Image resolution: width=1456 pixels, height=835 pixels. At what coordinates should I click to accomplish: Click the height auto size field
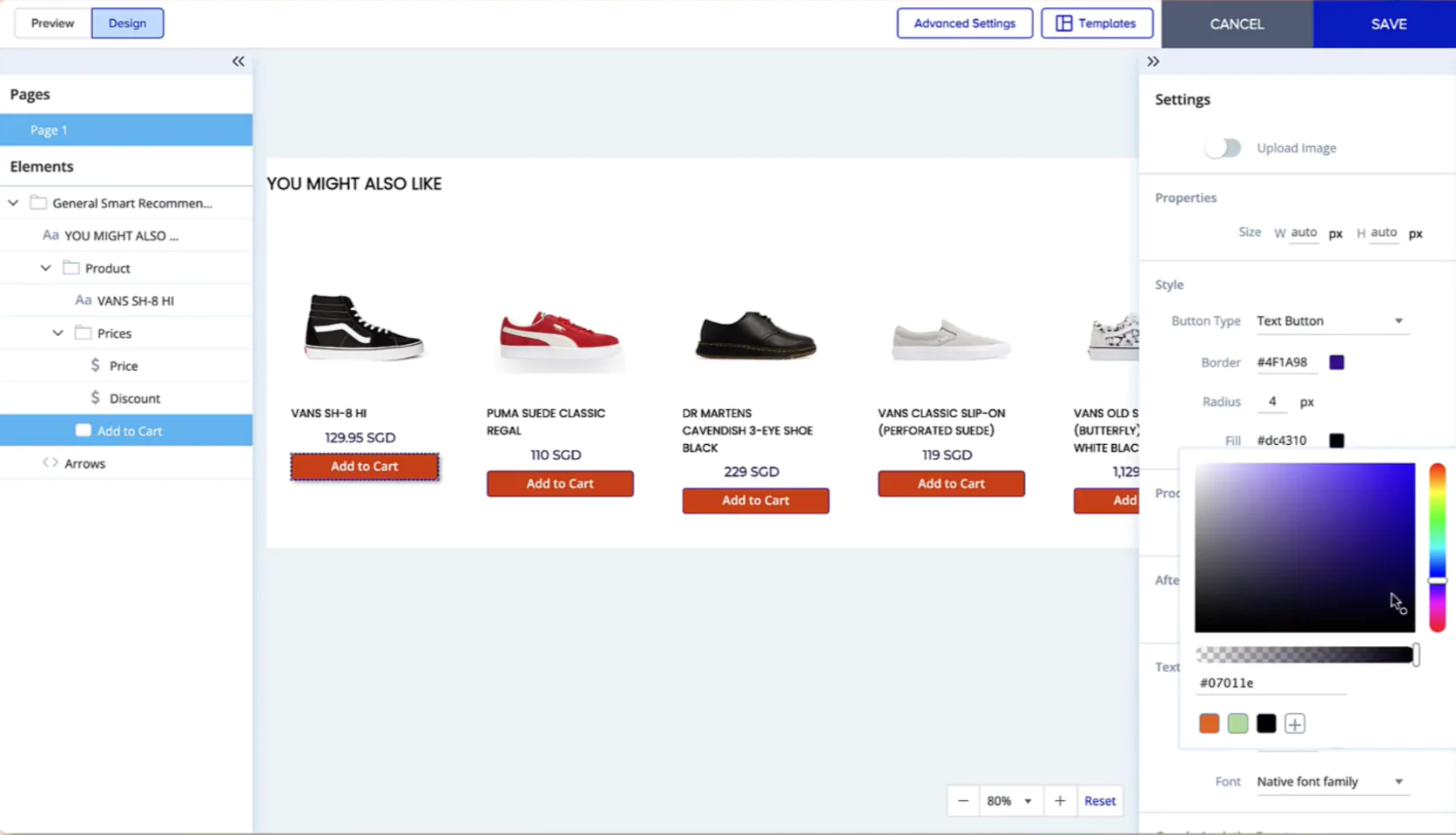pos(1384,232)
